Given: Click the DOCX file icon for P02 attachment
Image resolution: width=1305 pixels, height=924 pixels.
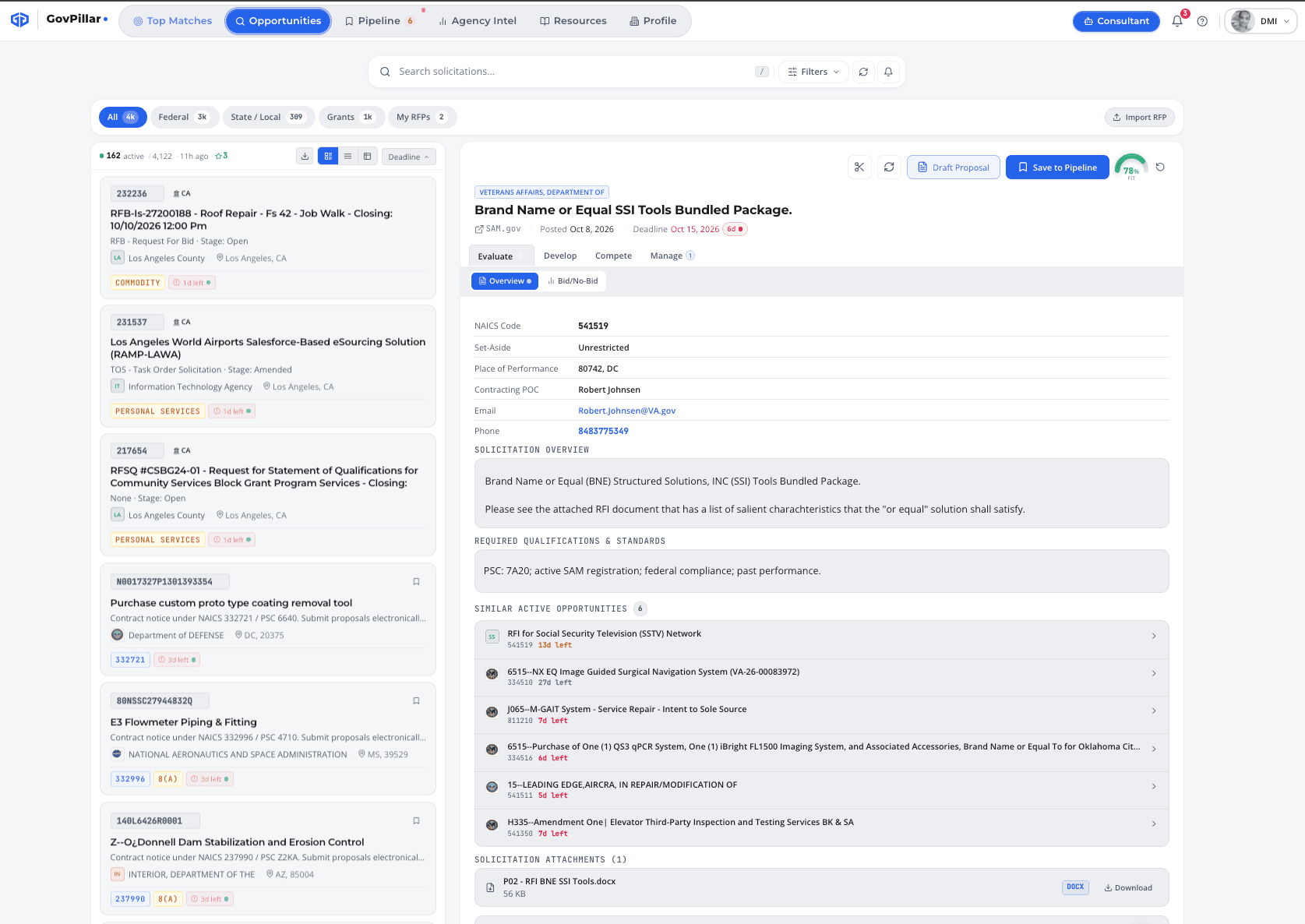Looking at the screenshot, I should point(490,887).
